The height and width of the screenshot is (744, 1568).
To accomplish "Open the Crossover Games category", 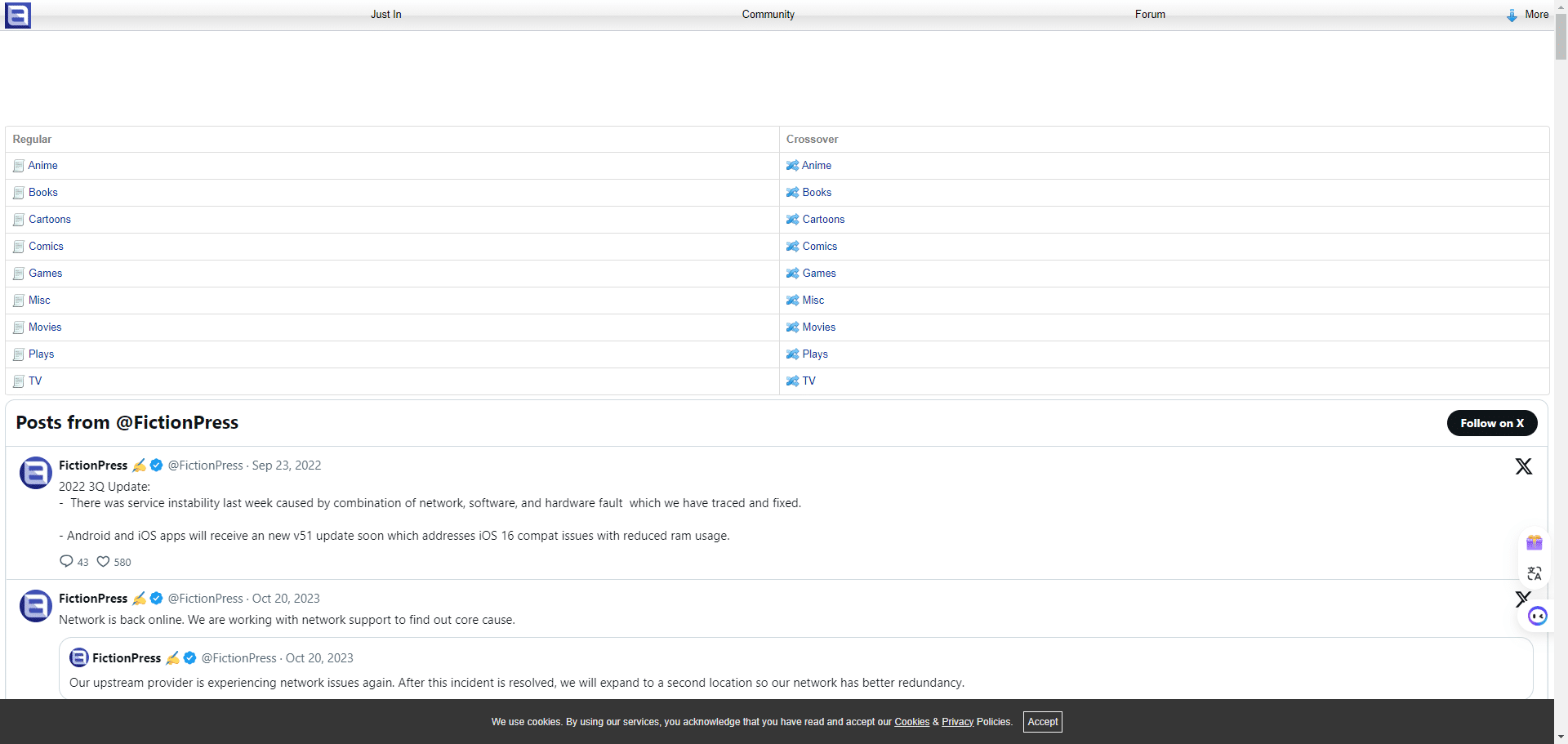I will click(x=818, y=274).
